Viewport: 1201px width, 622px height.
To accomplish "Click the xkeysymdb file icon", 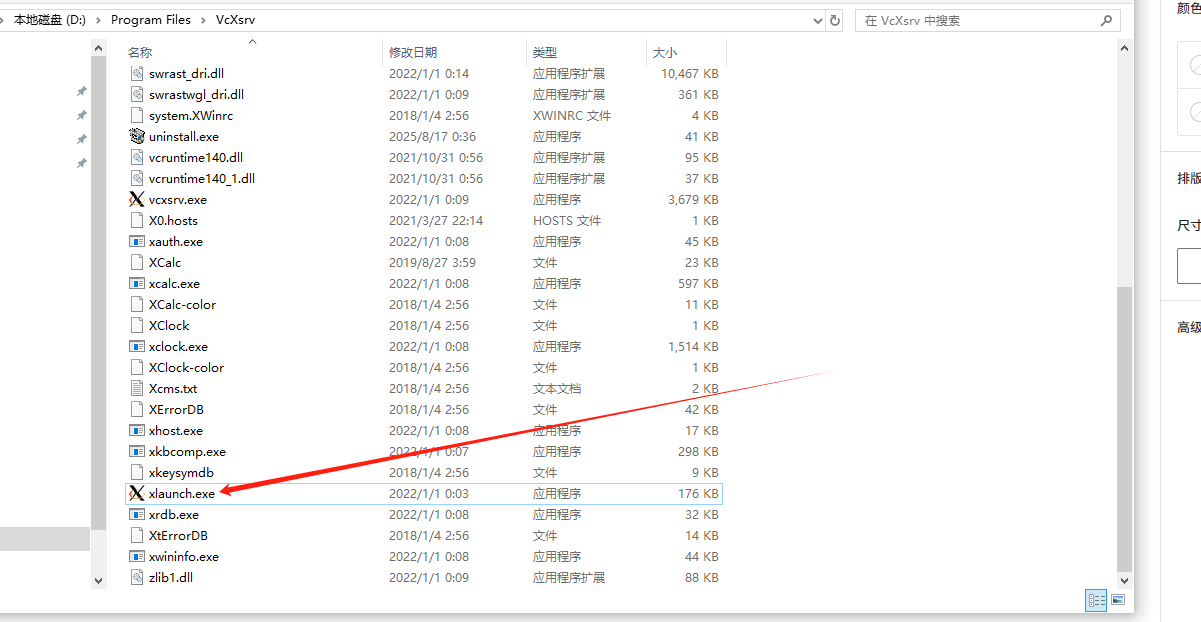I will (x=138, y=473).
